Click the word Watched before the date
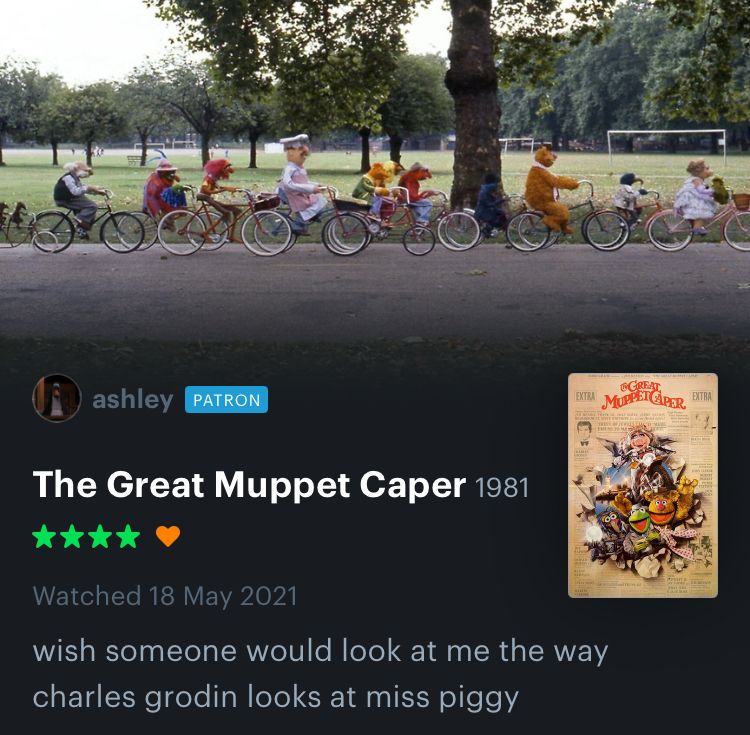 pyautogui.click(x=87, y=596)
